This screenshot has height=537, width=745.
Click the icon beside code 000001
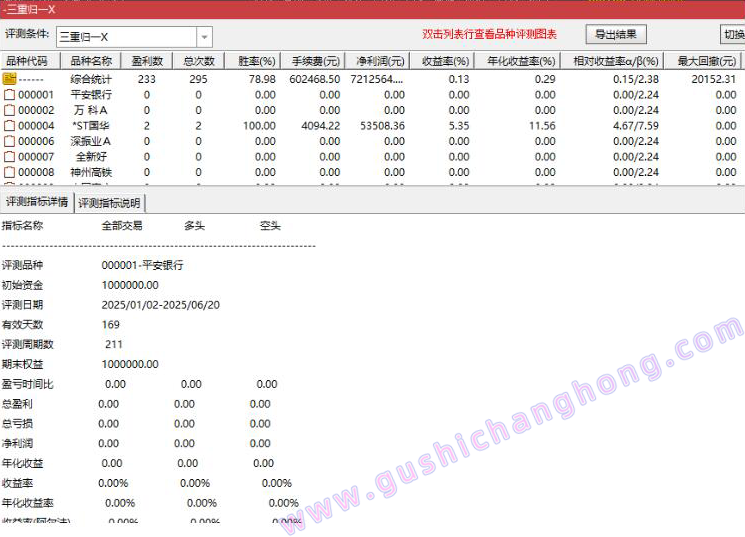[10, 95]
